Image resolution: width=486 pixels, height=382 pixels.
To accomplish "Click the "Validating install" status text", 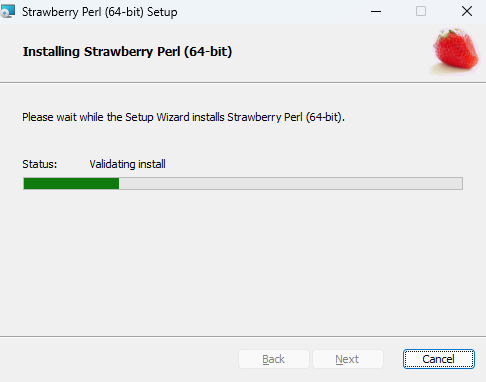I will tap(127, 164).
